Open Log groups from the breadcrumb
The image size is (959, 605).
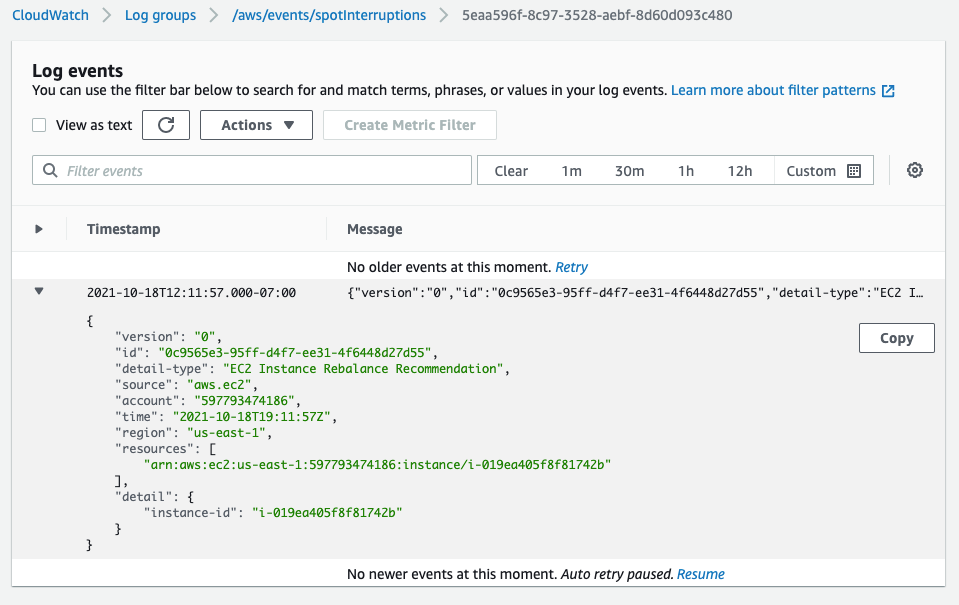pos(159,15)
